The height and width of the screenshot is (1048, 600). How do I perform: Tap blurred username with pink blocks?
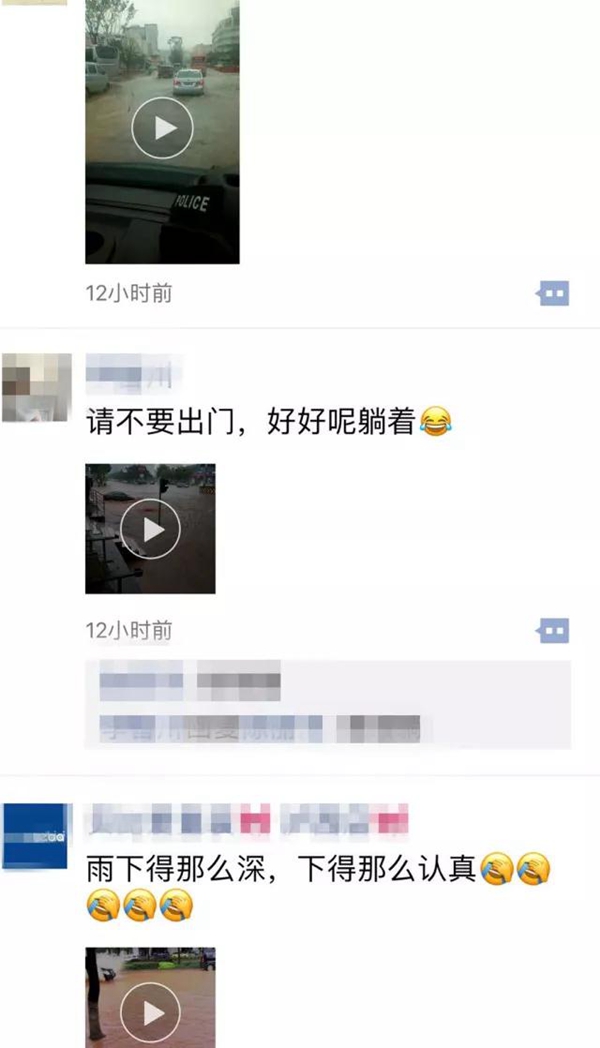tap(246, 819)
